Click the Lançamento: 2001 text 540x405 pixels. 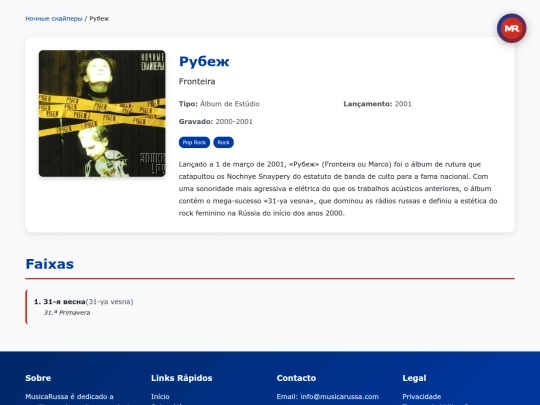pyautogui.click(x=377, y=104)
